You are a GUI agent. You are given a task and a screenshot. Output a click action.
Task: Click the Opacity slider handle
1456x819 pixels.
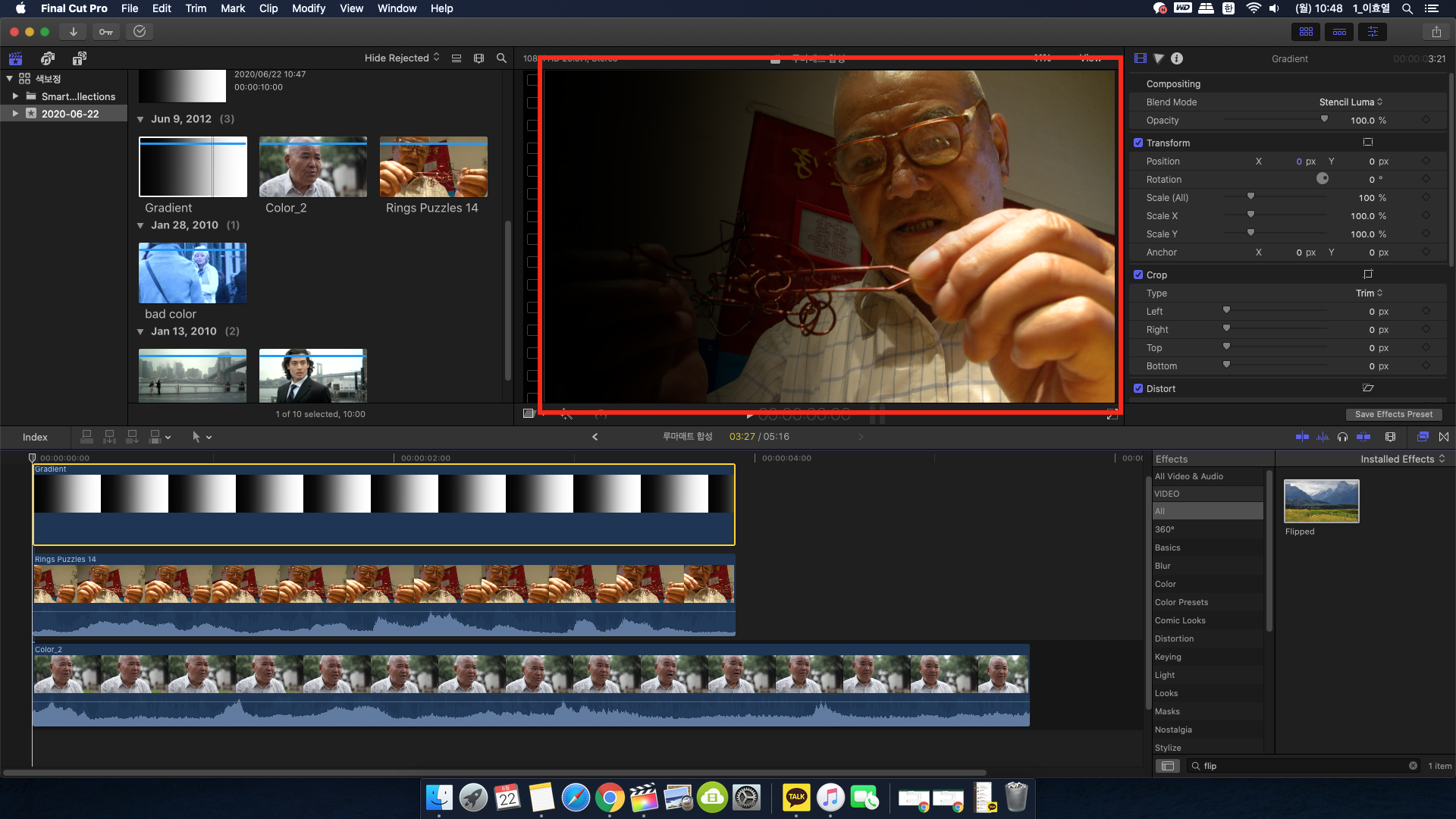point(1324,120)
